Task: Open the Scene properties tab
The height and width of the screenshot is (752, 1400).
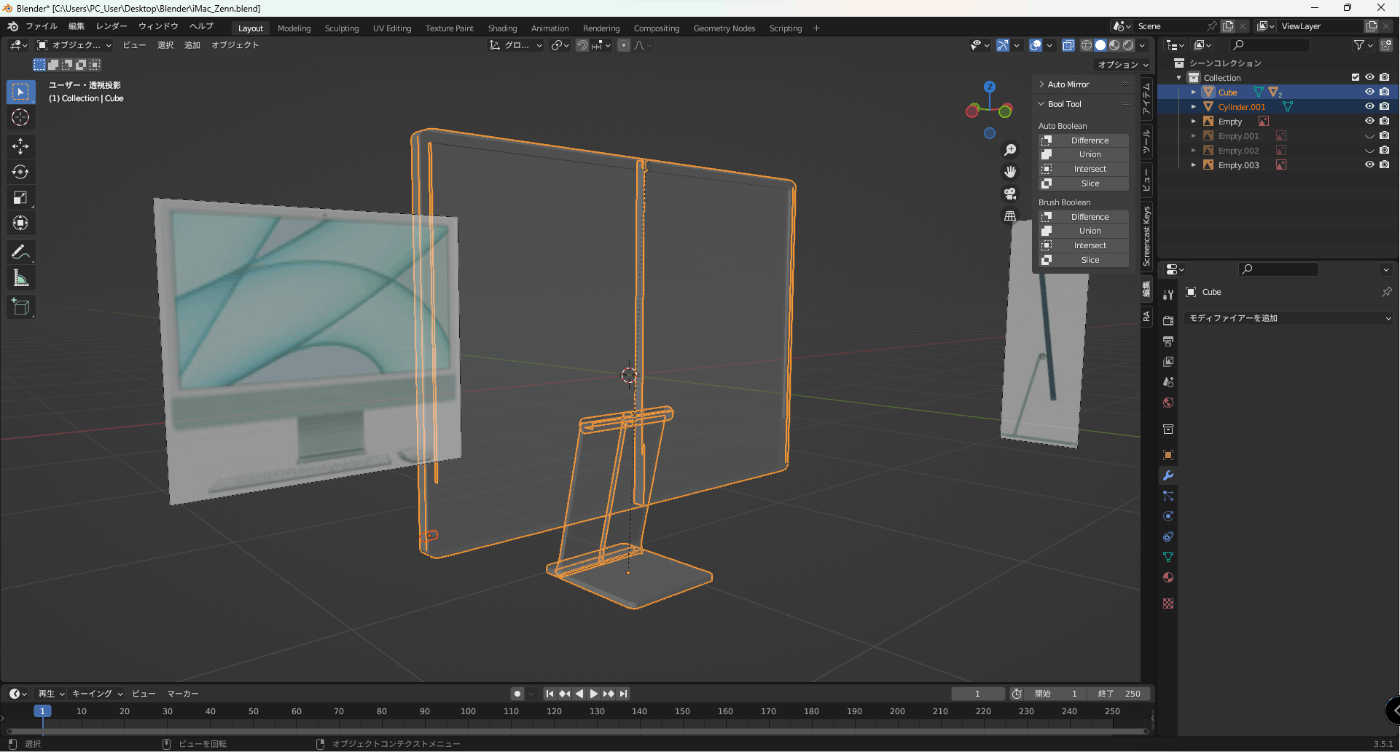Action: [x=1168, y=383]
